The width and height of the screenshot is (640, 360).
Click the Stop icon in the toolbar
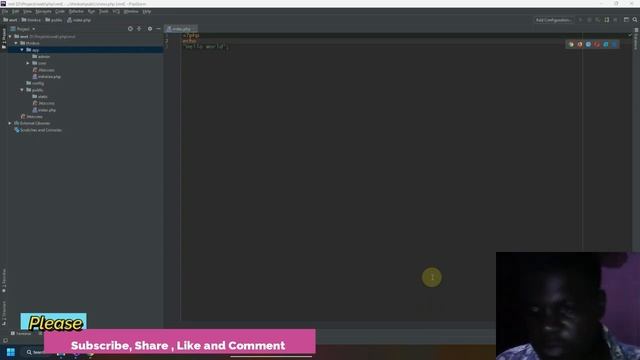coord(616,20)
